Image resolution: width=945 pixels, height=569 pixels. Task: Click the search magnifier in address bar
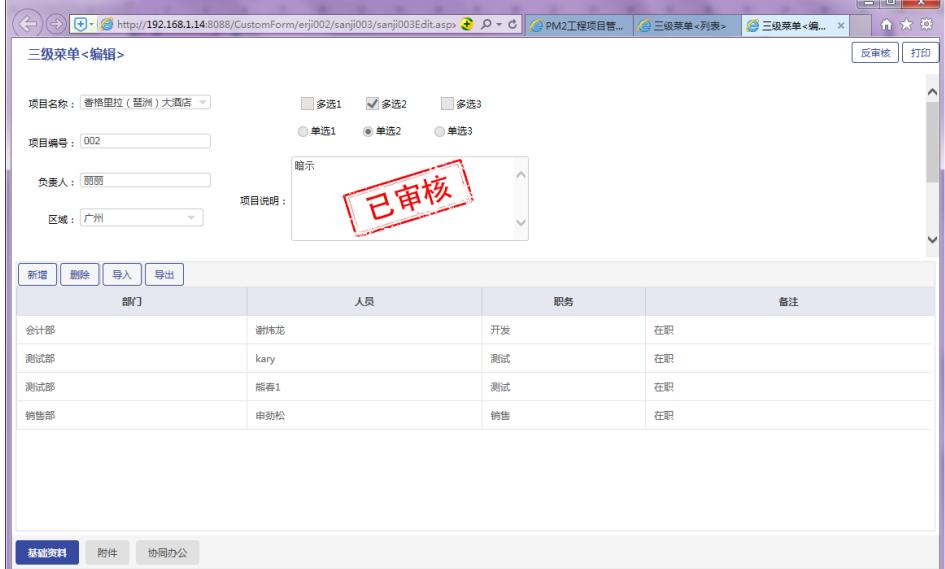click(x=490, y=23)
